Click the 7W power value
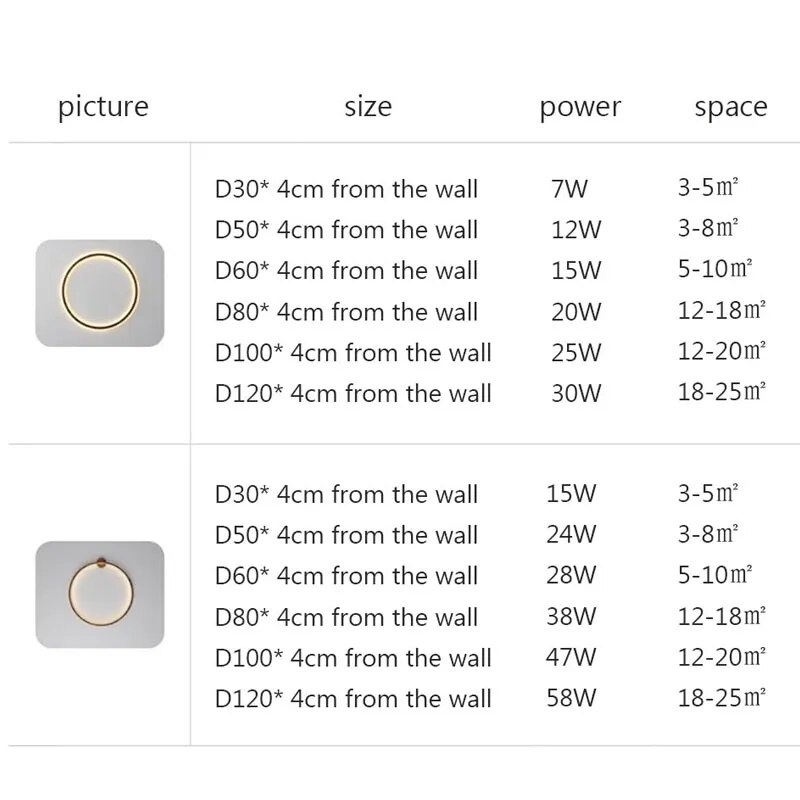Viewport: 800px width, 800px height. coord(569,189)
